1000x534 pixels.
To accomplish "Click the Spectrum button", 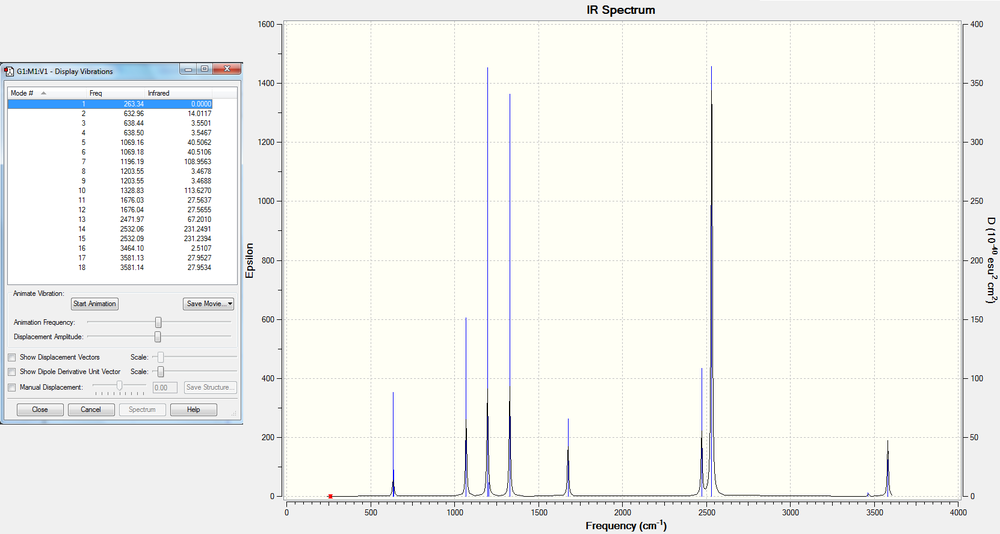I will [142, 410].
